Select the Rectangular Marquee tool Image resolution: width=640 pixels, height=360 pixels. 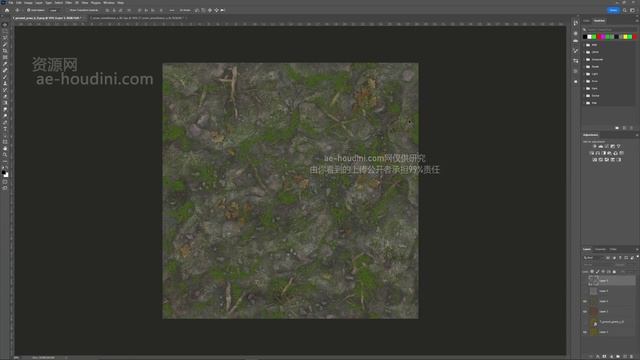5,31
